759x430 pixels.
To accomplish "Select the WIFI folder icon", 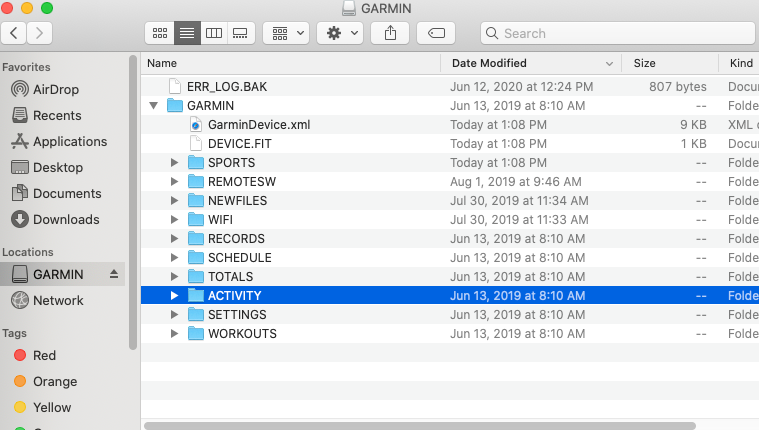I will pos(196,220).
